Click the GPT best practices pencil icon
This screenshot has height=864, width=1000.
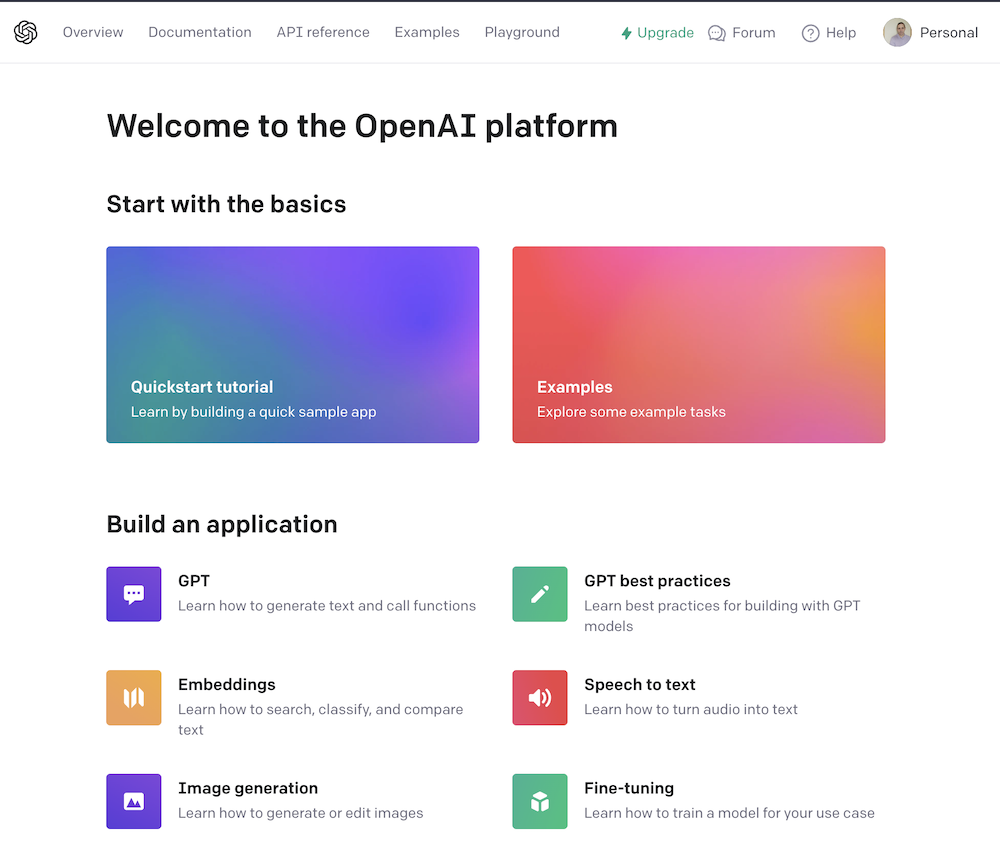pyautogui.click(x=540, y=594)
